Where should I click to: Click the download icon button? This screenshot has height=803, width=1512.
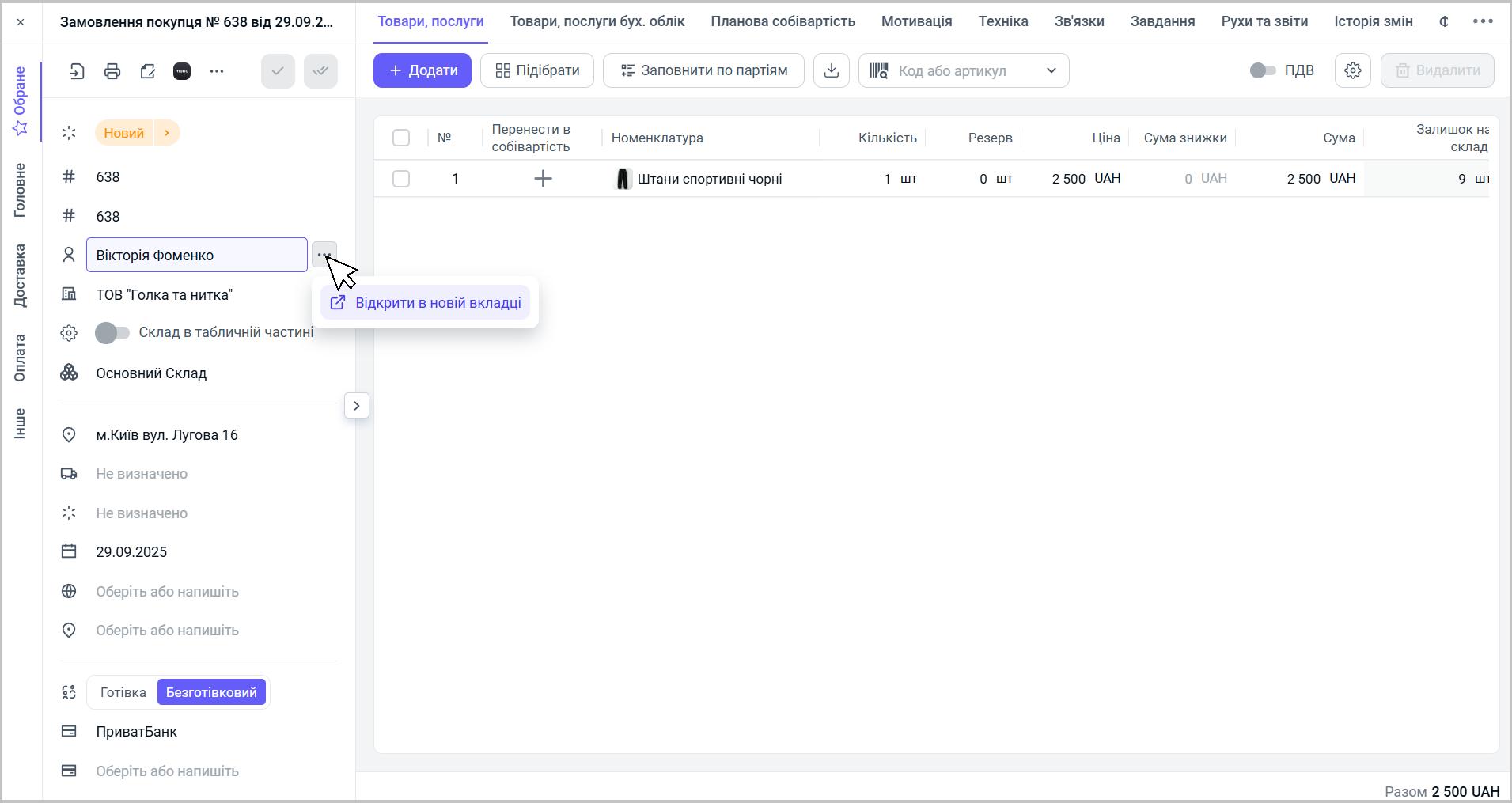(831, 70)
